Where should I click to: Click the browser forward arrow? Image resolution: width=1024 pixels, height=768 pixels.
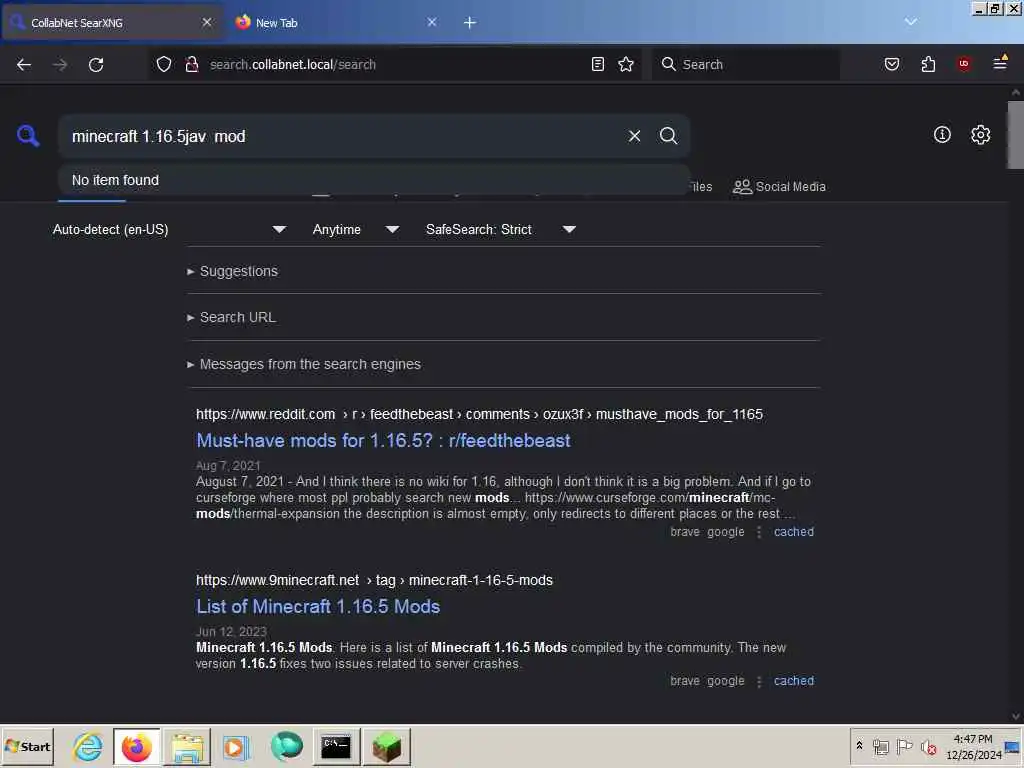pyautogui.click(x=60, y=64)
